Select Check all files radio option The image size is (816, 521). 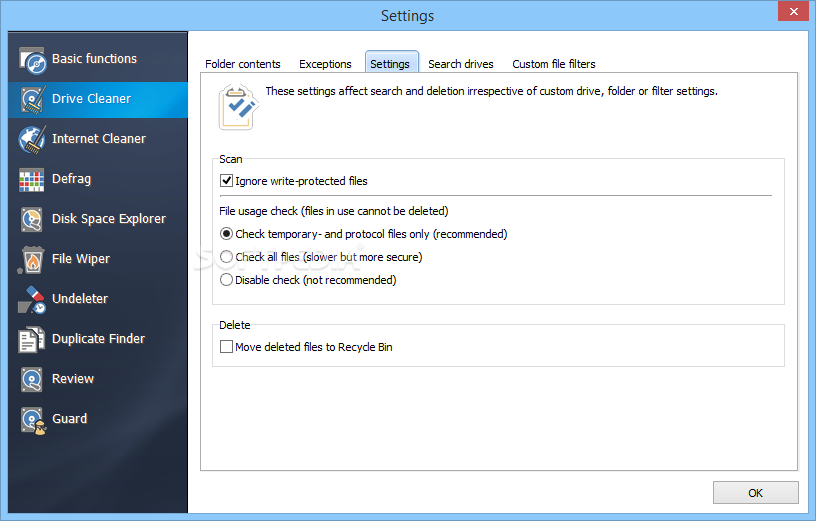click(226, 257)
